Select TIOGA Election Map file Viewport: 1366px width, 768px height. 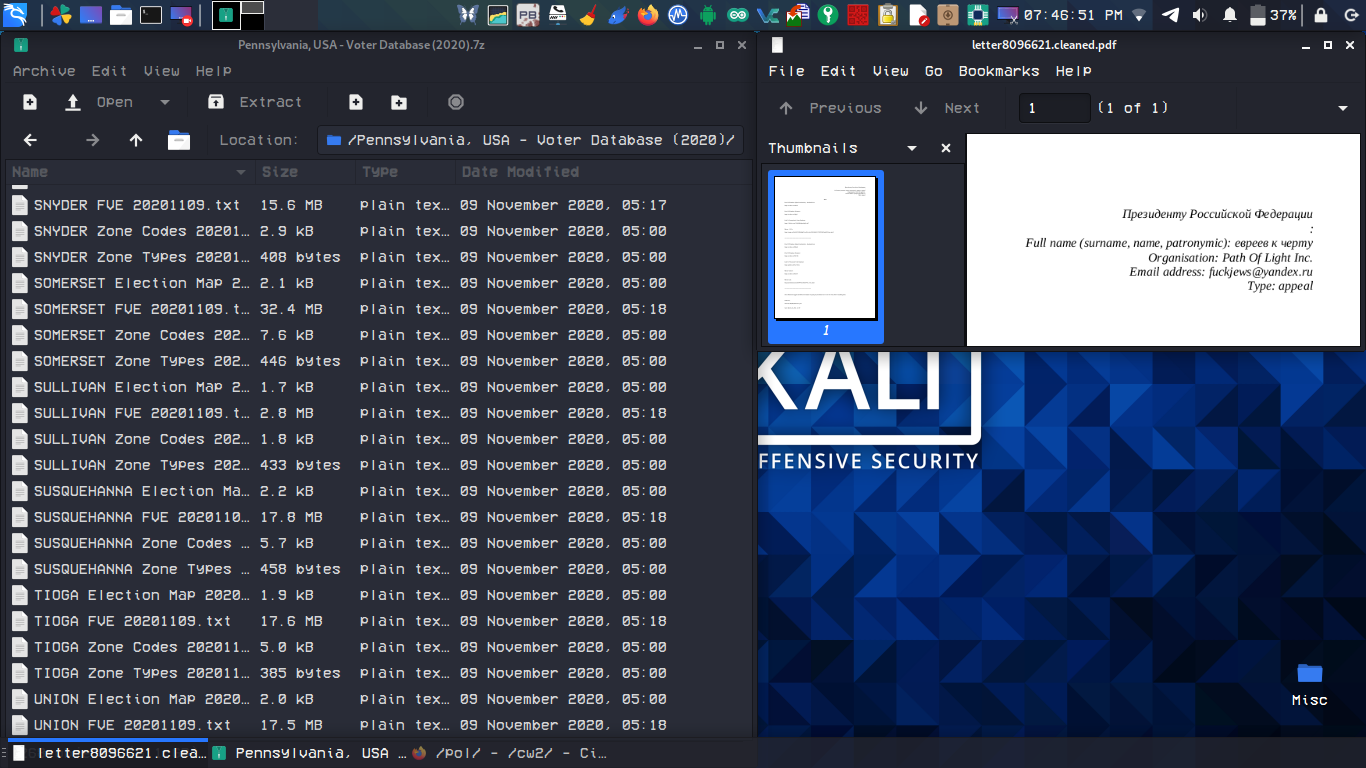pyautogui.click(x=378, y=595)
